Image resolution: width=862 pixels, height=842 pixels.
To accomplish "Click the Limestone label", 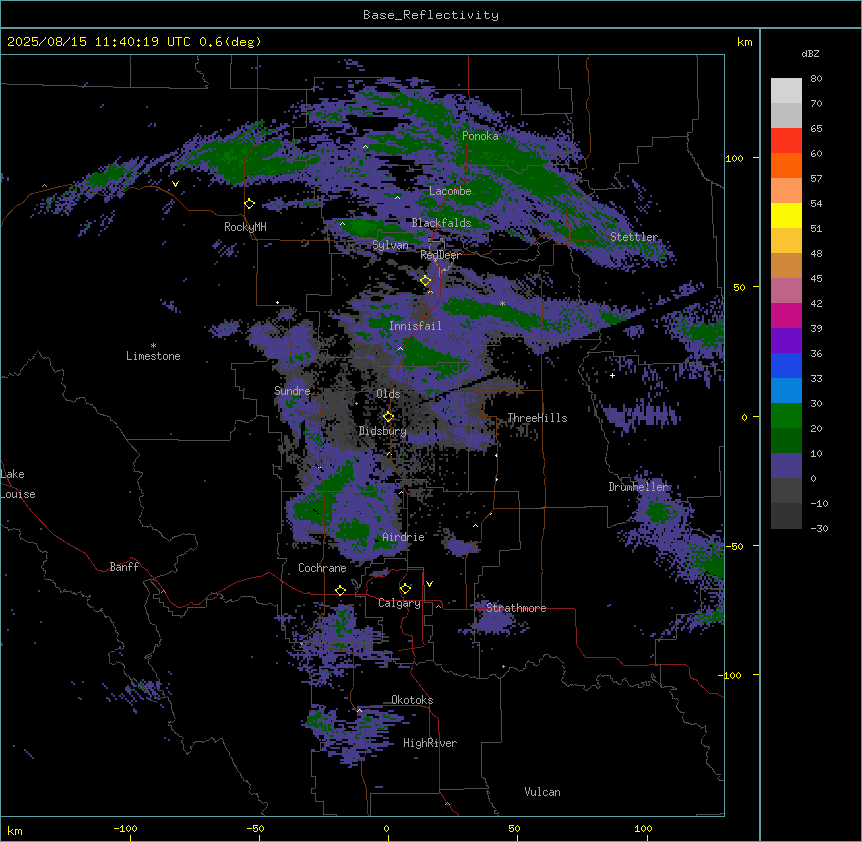I will coord(153,356).
